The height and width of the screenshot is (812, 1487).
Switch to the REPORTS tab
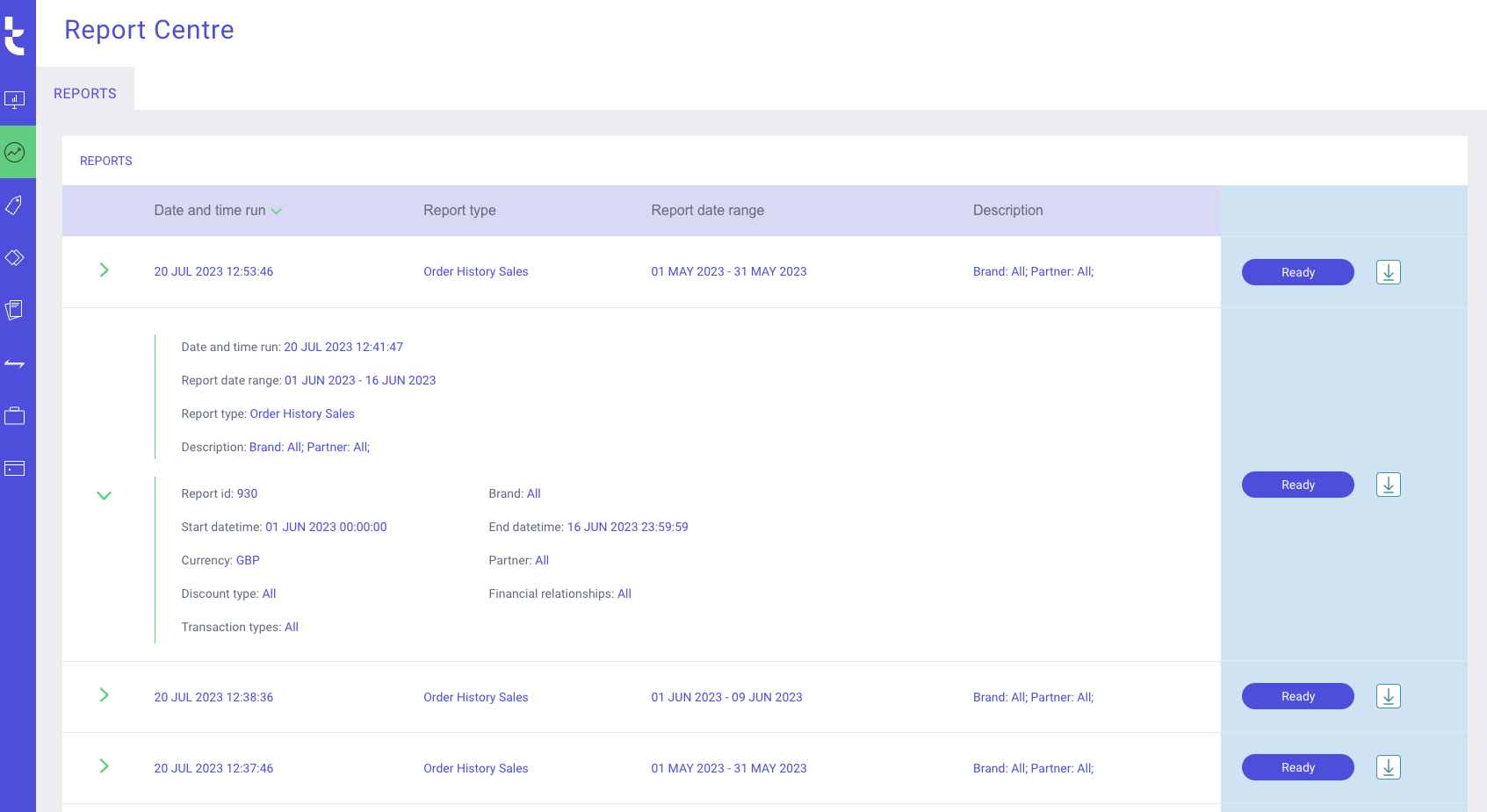85,93
